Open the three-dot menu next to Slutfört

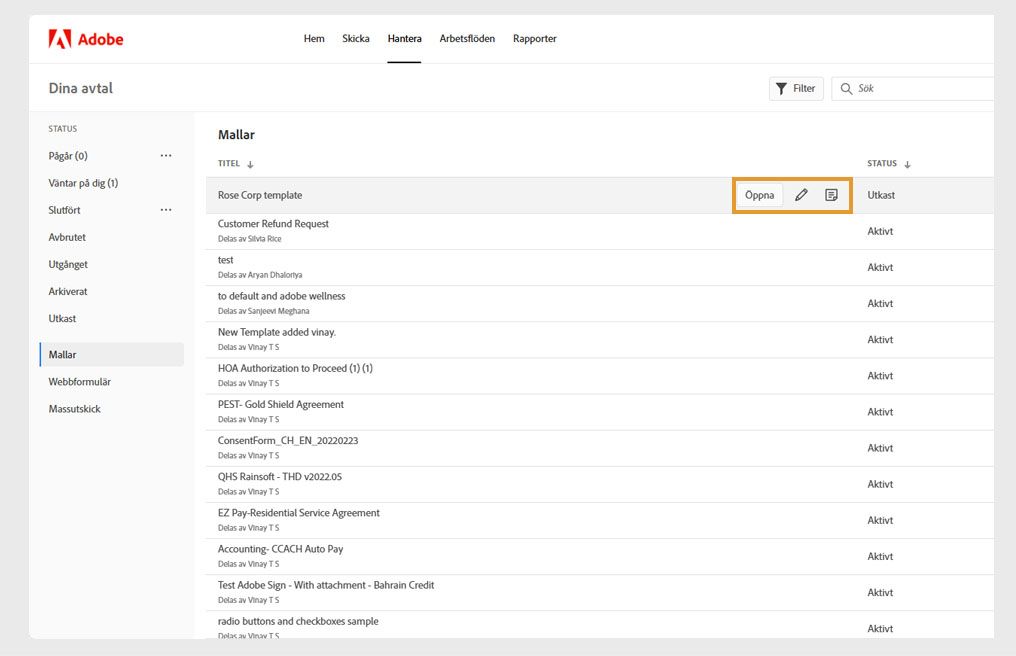[166, 210]
